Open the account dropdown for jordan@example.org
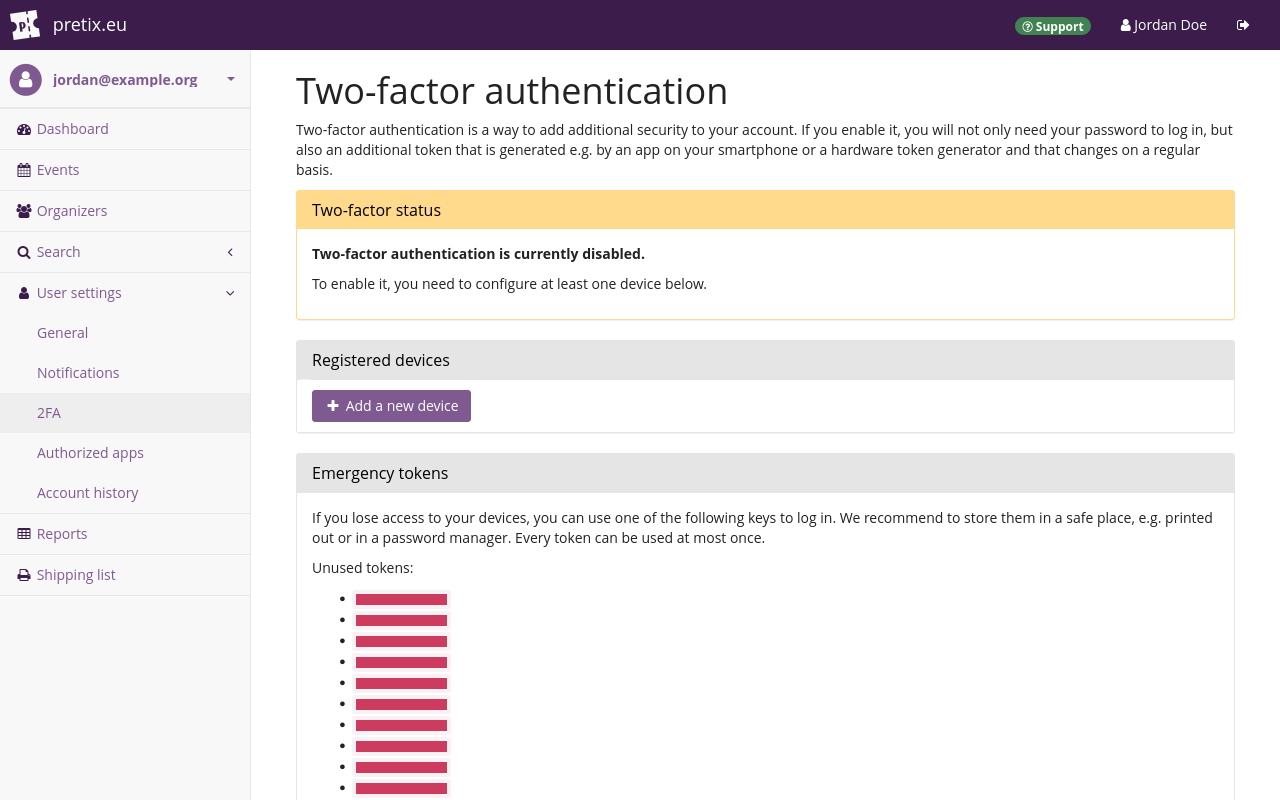The height and width of the screenshot is (800, 1280). [230, 79]
